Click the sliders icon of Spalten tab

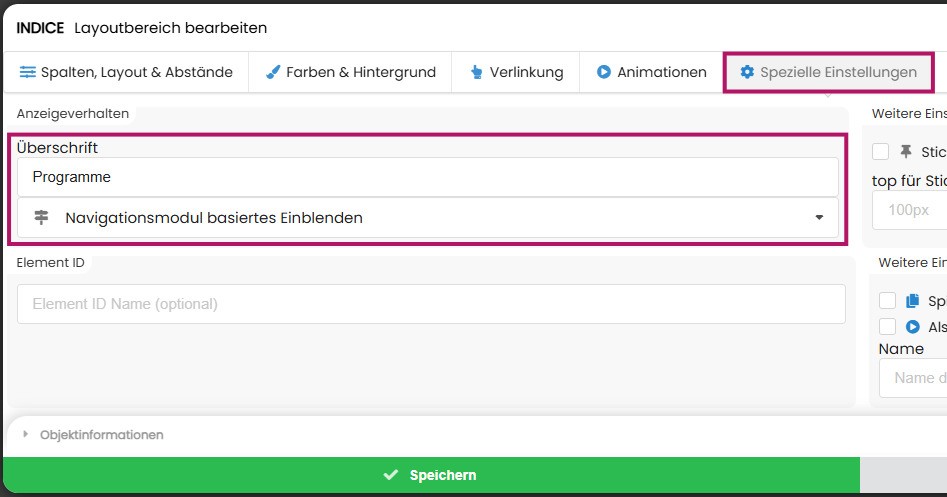click(x=27, y=72)
